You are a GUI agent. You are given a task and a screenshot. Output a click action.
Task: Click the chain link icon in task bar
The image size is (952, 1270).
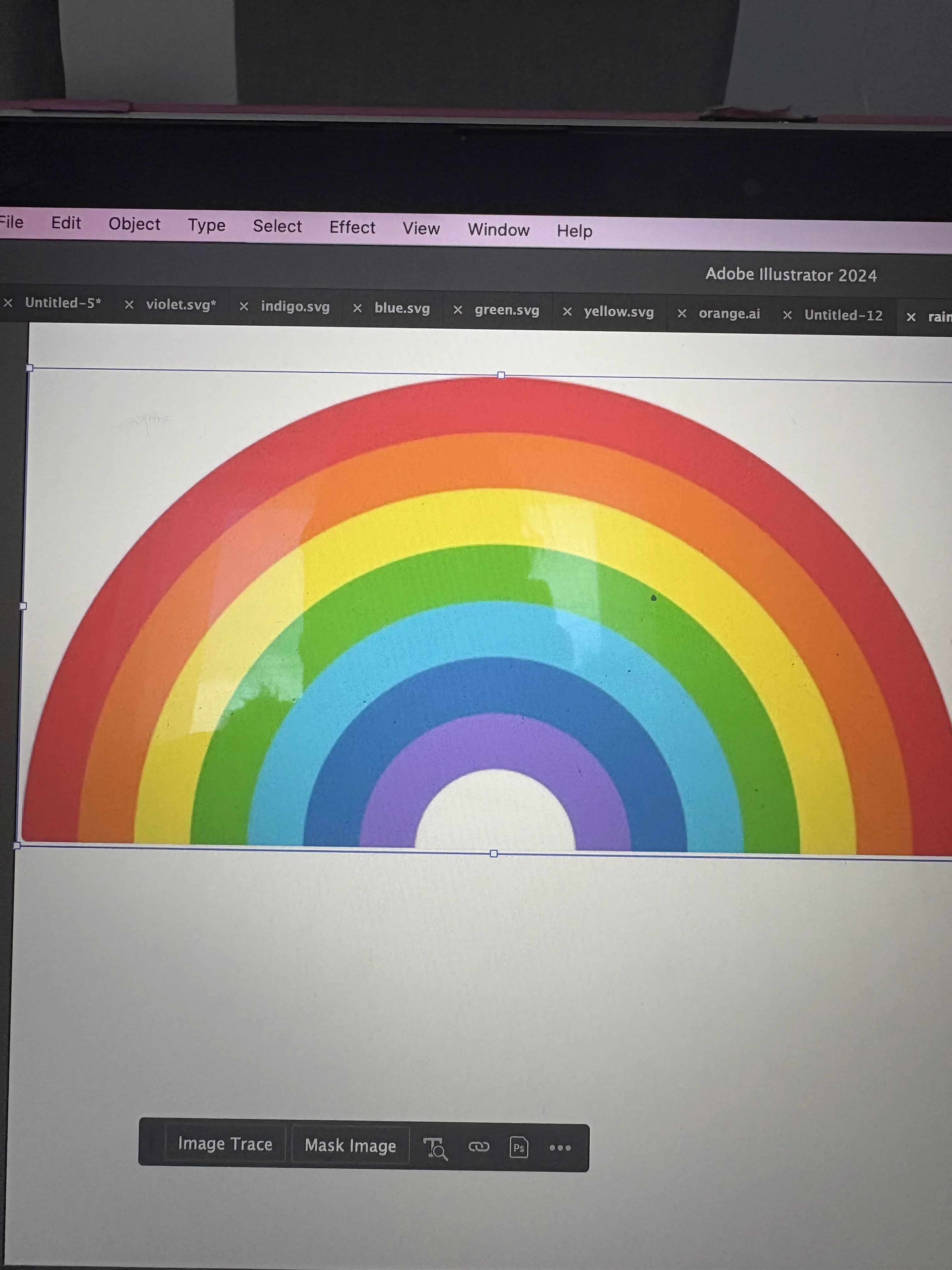coord(479,1147)
